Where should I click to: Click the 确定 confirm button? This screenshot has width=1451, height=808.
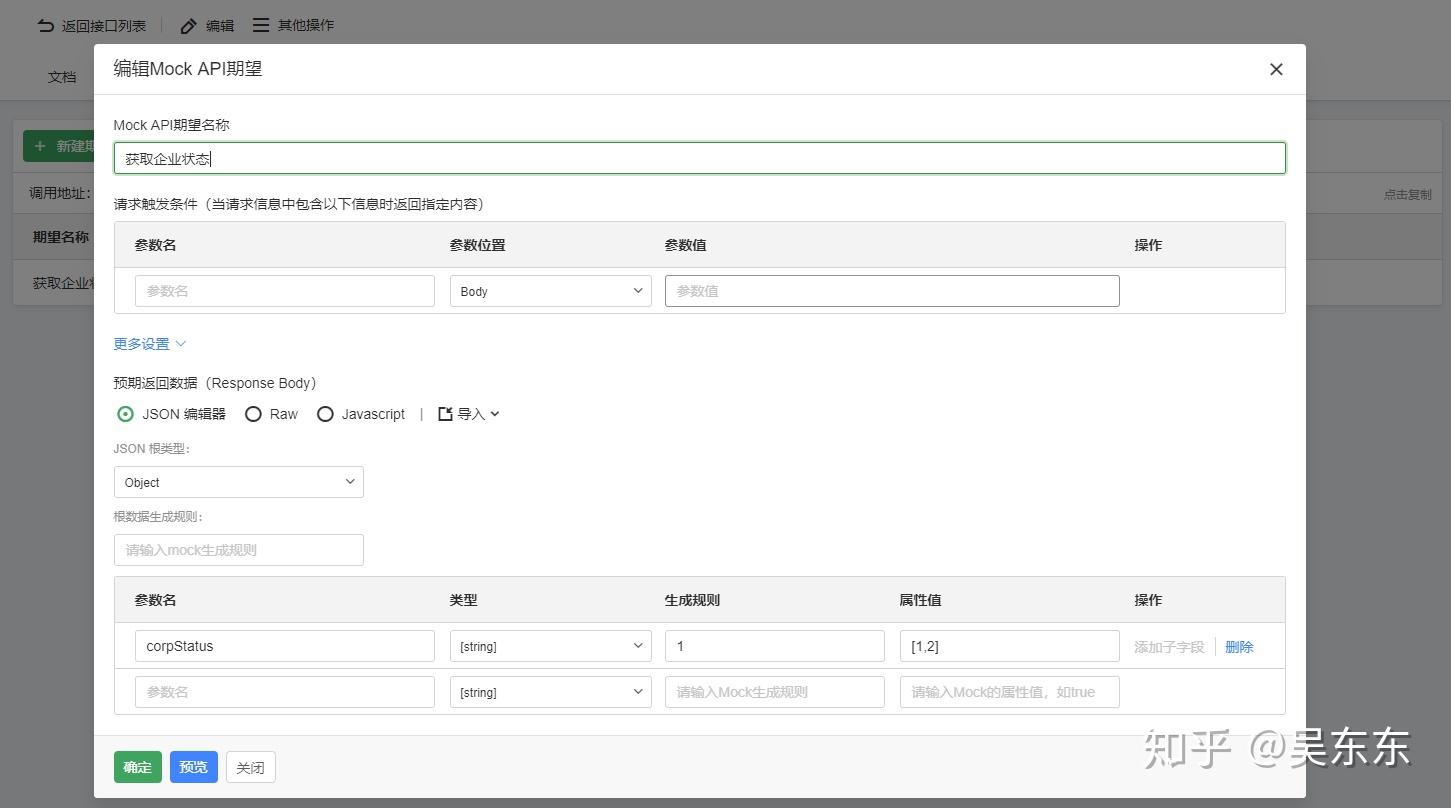(137, 767)
